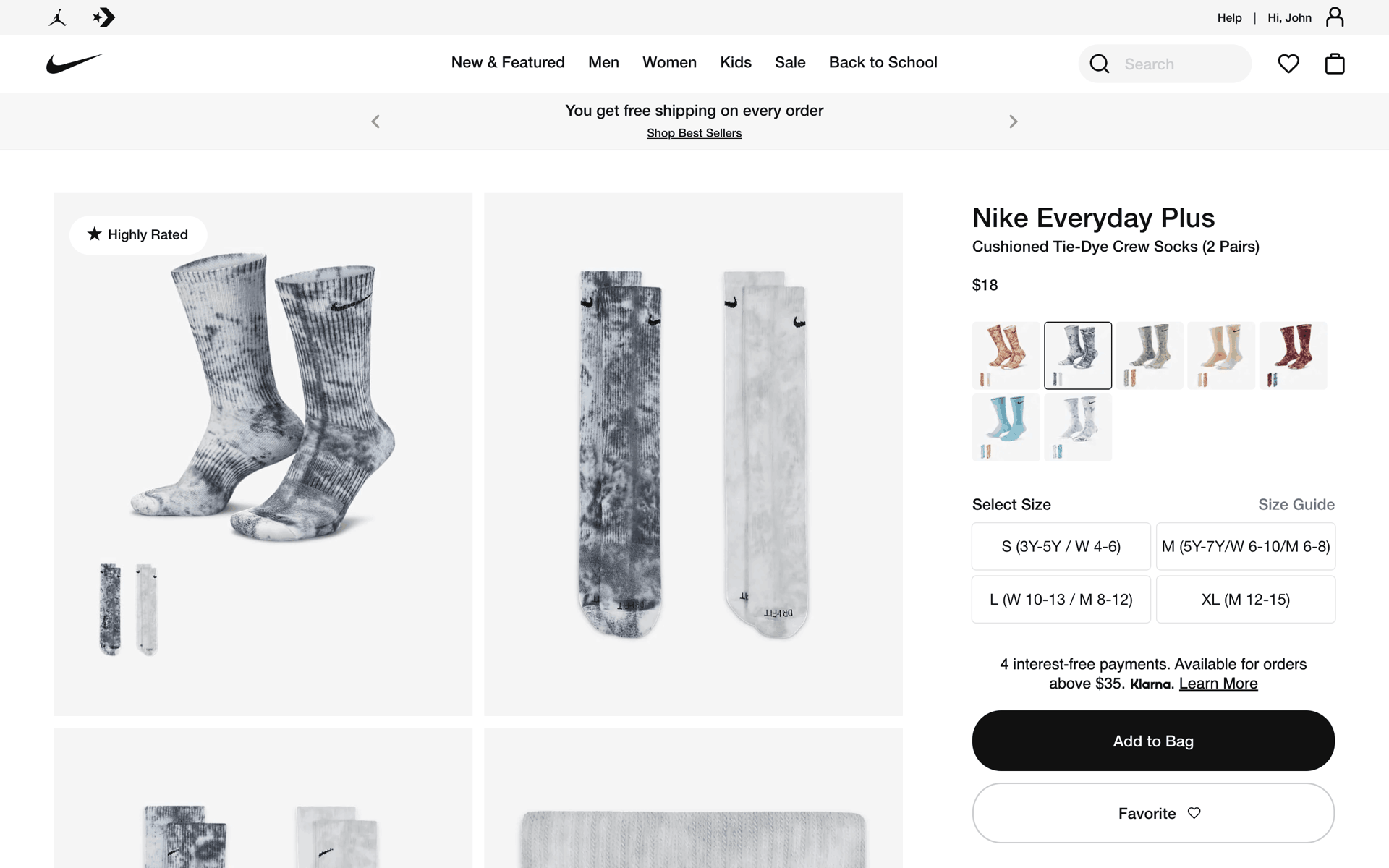Click the free shipping promo message

point(694,111)
